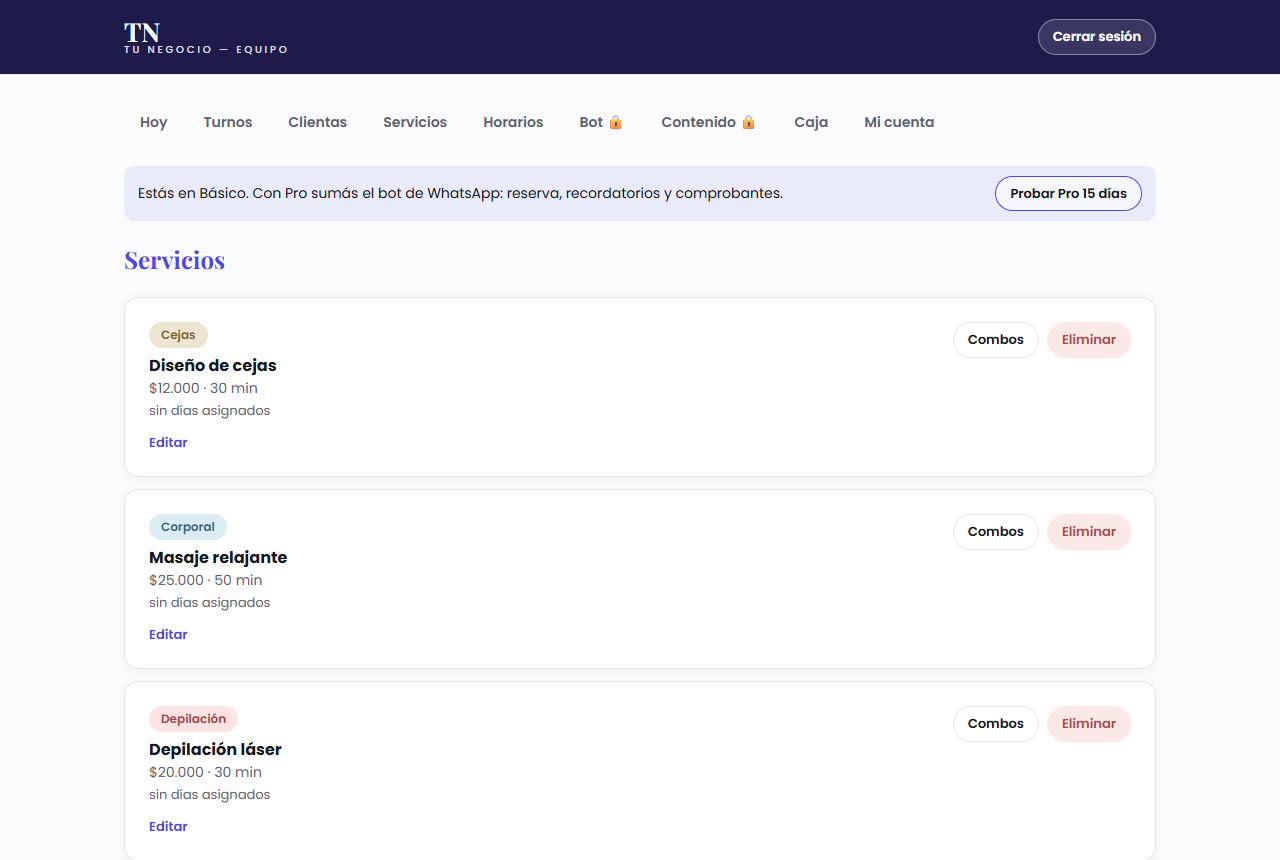Select the Servicios tab

click(415, 122)
